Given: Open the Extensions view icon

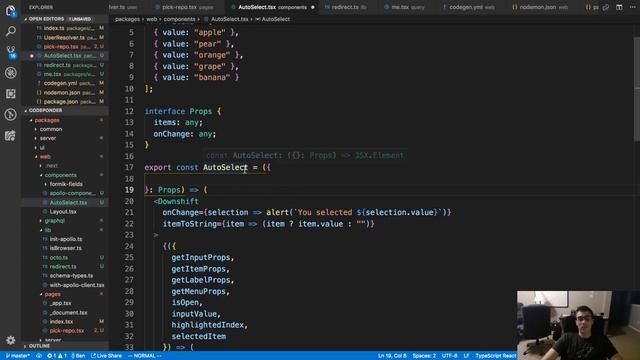Looking at the screenshot, I should click(x=11, y=94).
